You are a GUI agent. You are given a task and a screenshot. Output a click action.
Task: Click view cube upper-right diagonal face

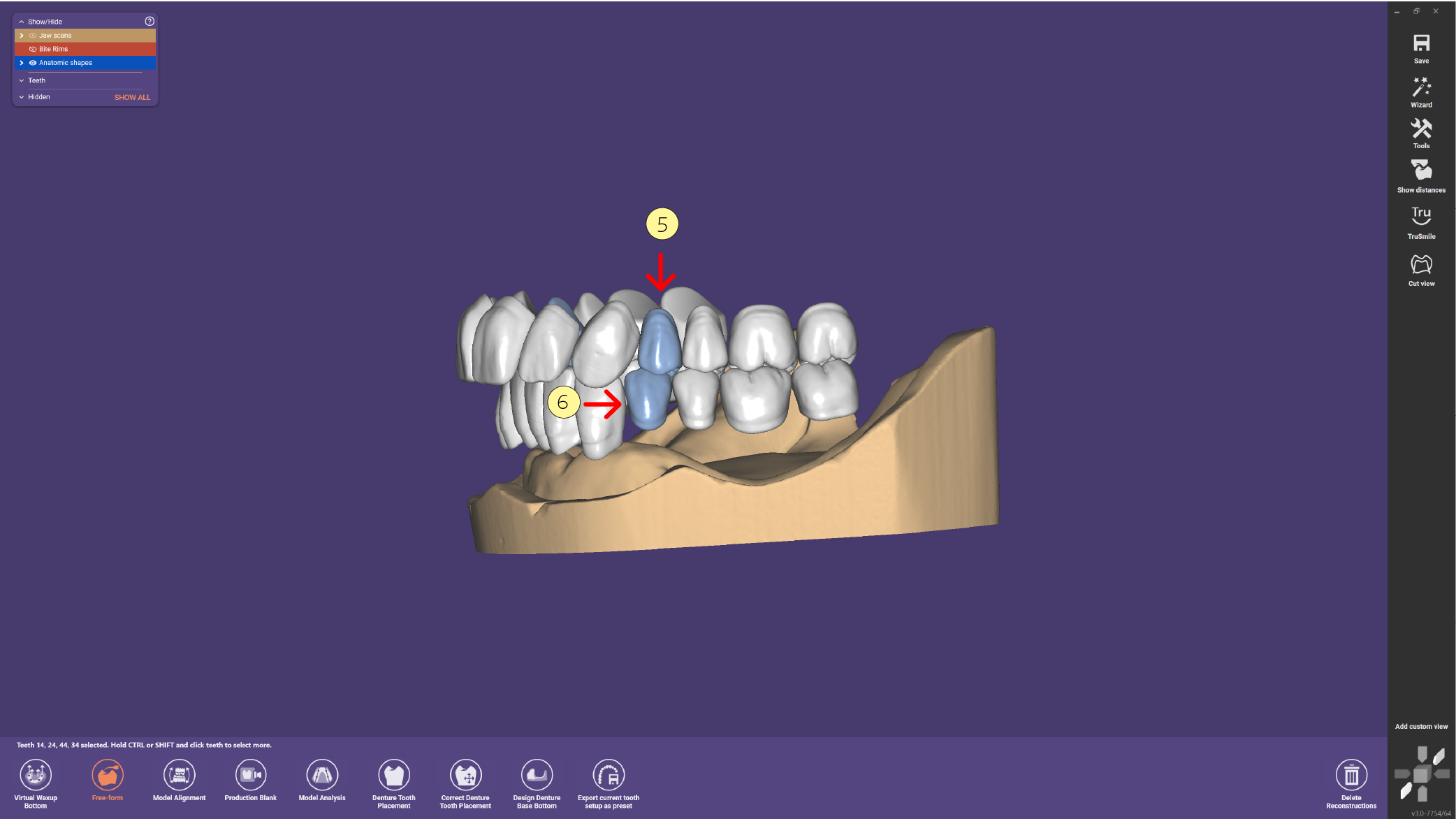[1439, 756]
